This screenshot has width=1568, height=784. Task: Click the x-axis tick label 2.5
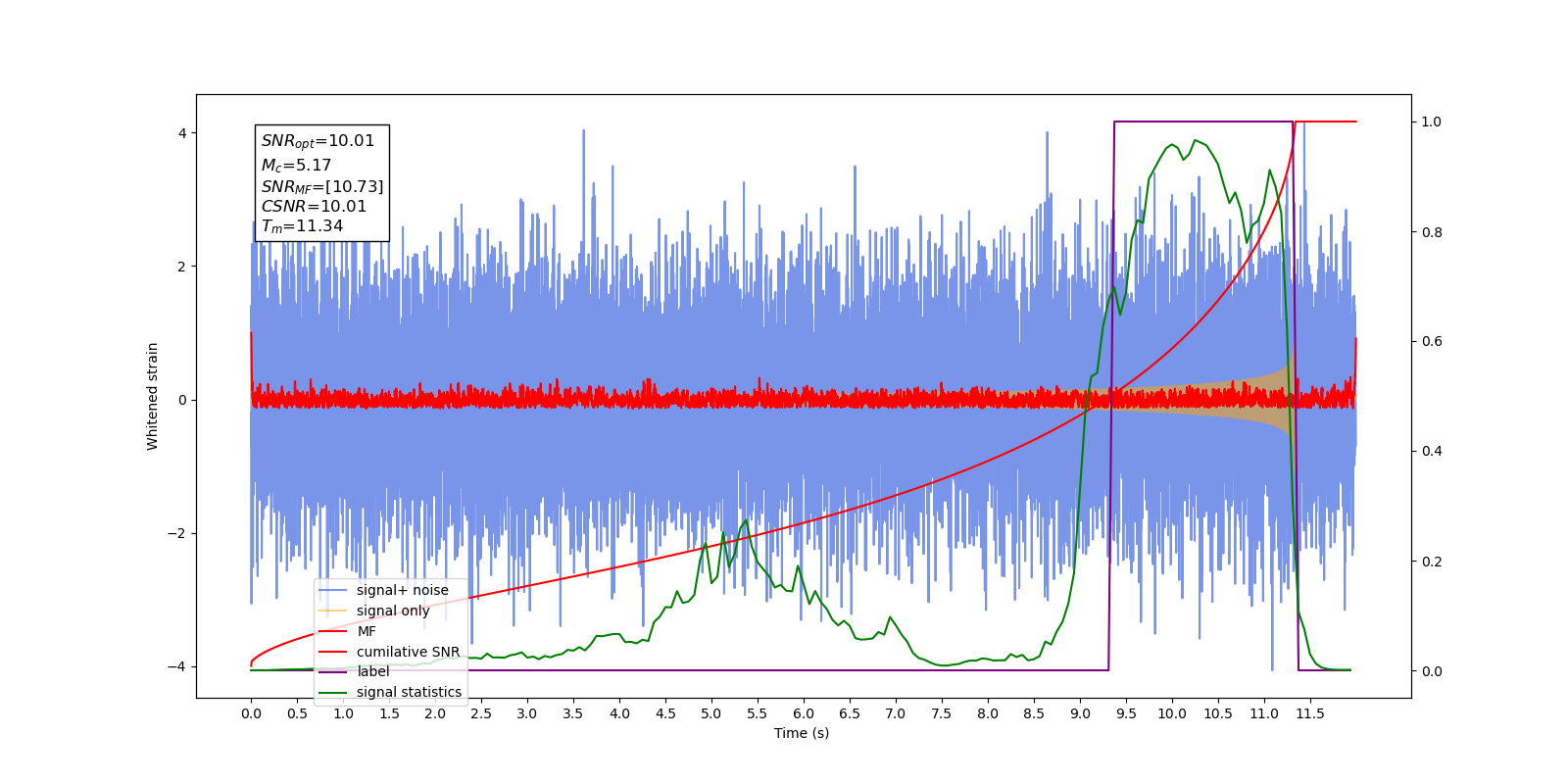481,713
